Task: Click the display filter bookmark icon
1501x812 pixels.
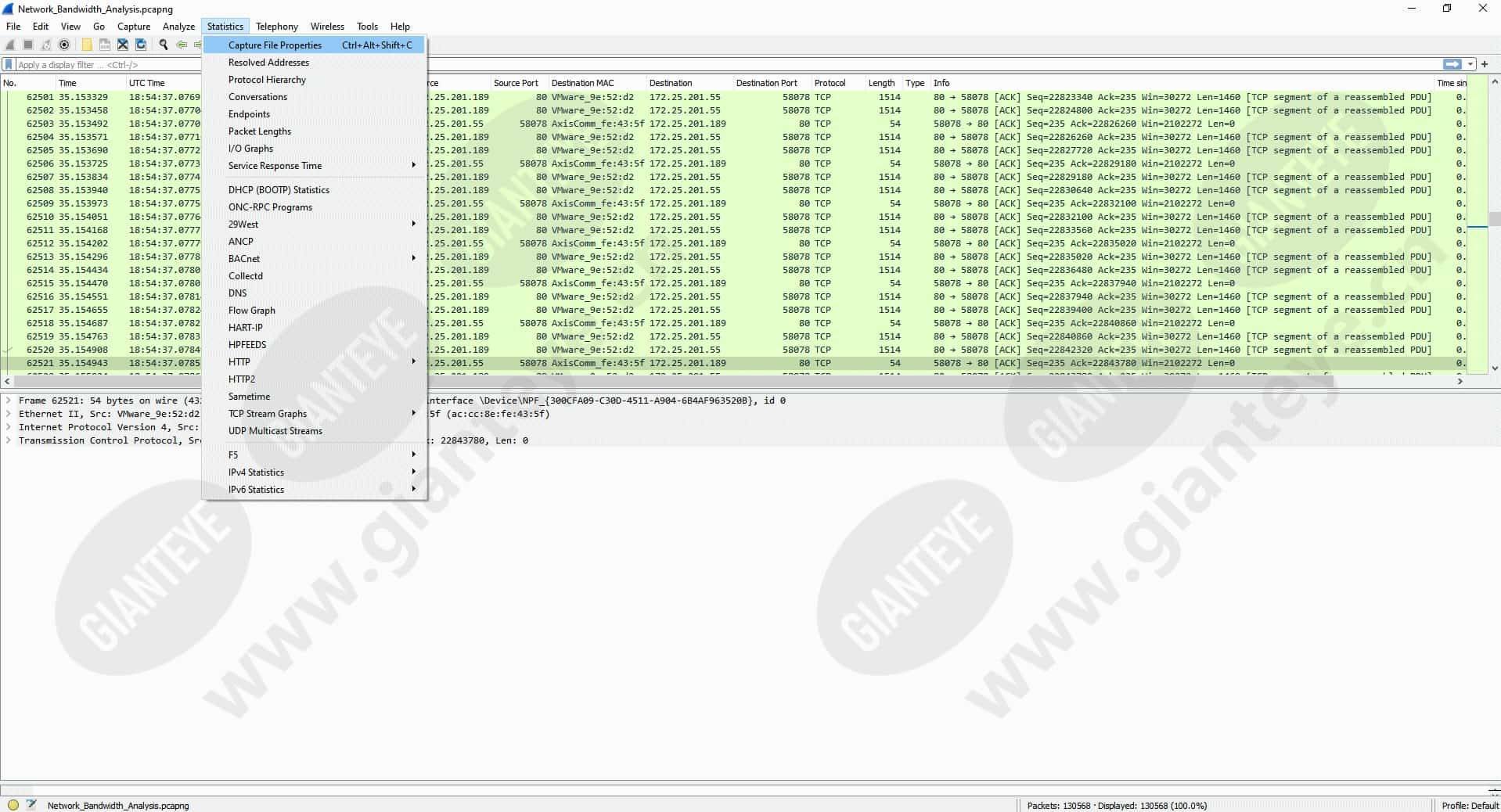Action: coord(9,64)
